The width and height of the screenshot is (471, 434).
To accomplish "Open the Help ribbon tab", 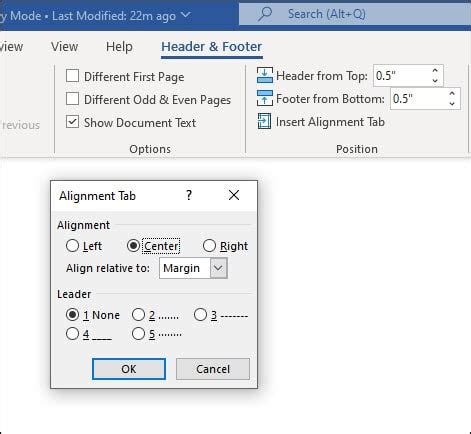I will coord(119,47).
